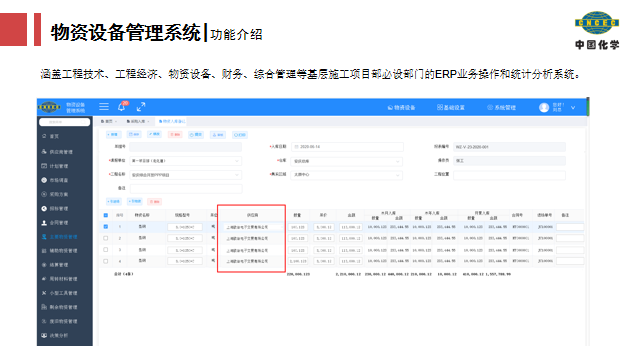Click the first blue add button in toolbar
The height and width of the screenshot is (360, 640).
pos(113,135)
